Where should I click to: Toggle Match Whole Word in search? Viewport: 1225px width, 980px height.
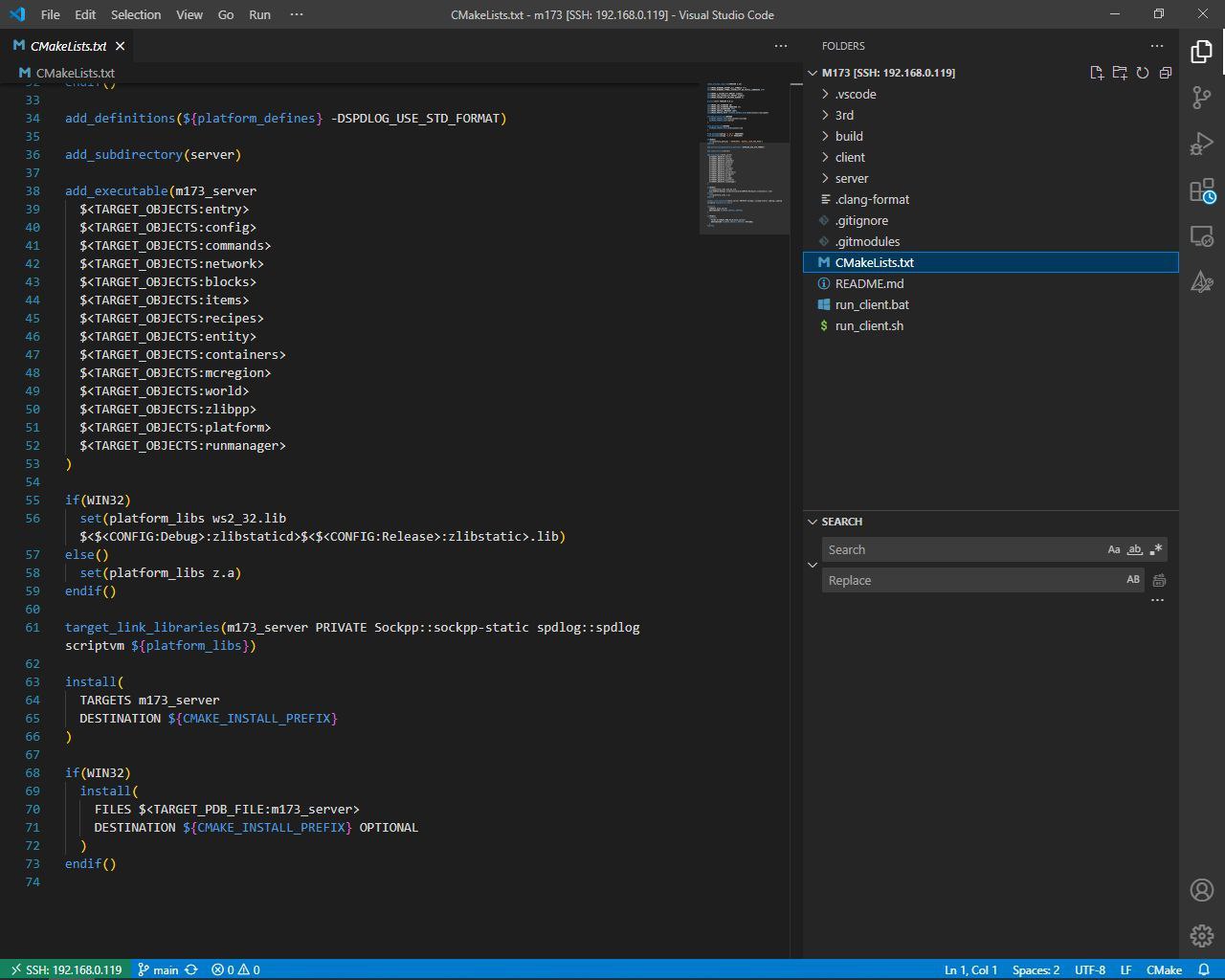tap(1134, 550)
